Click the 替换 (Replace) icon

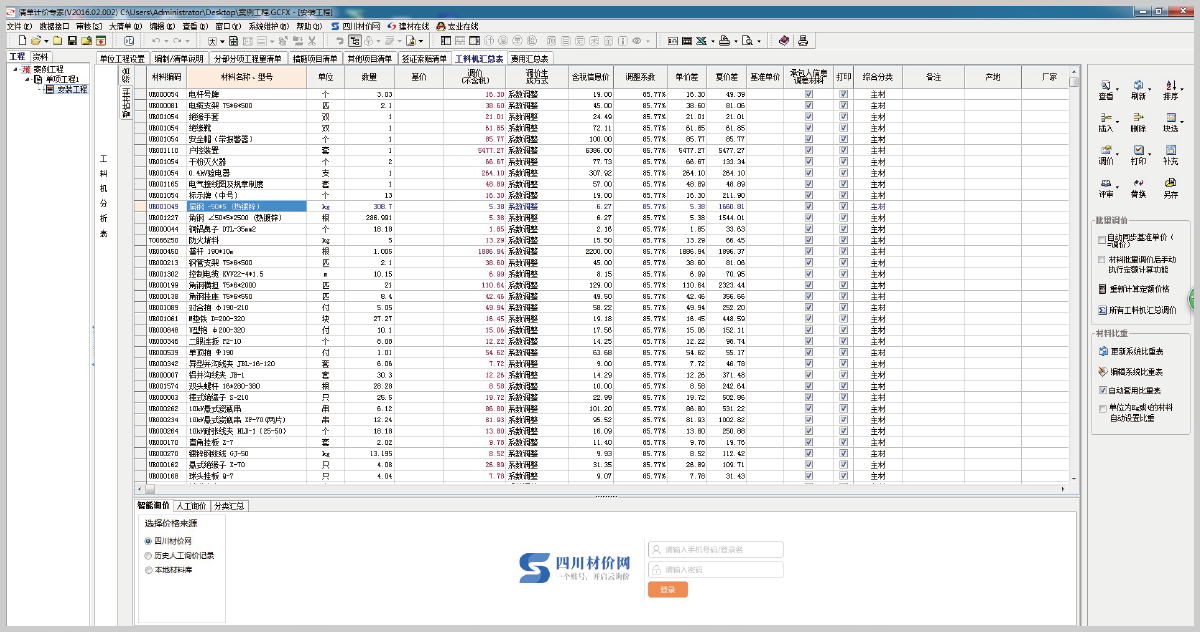1138,186
